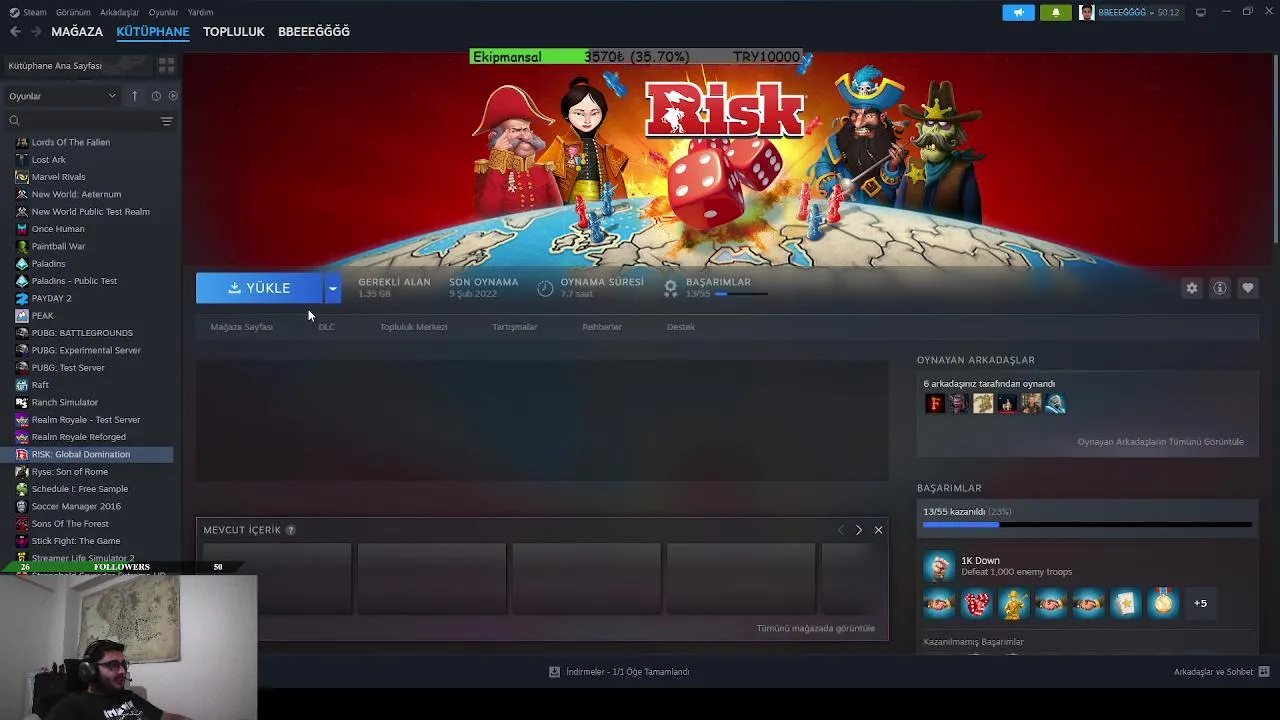This screenshot has width=1280, height=720.
Task: Open the Yardım menu
Action: pos(200,12)
